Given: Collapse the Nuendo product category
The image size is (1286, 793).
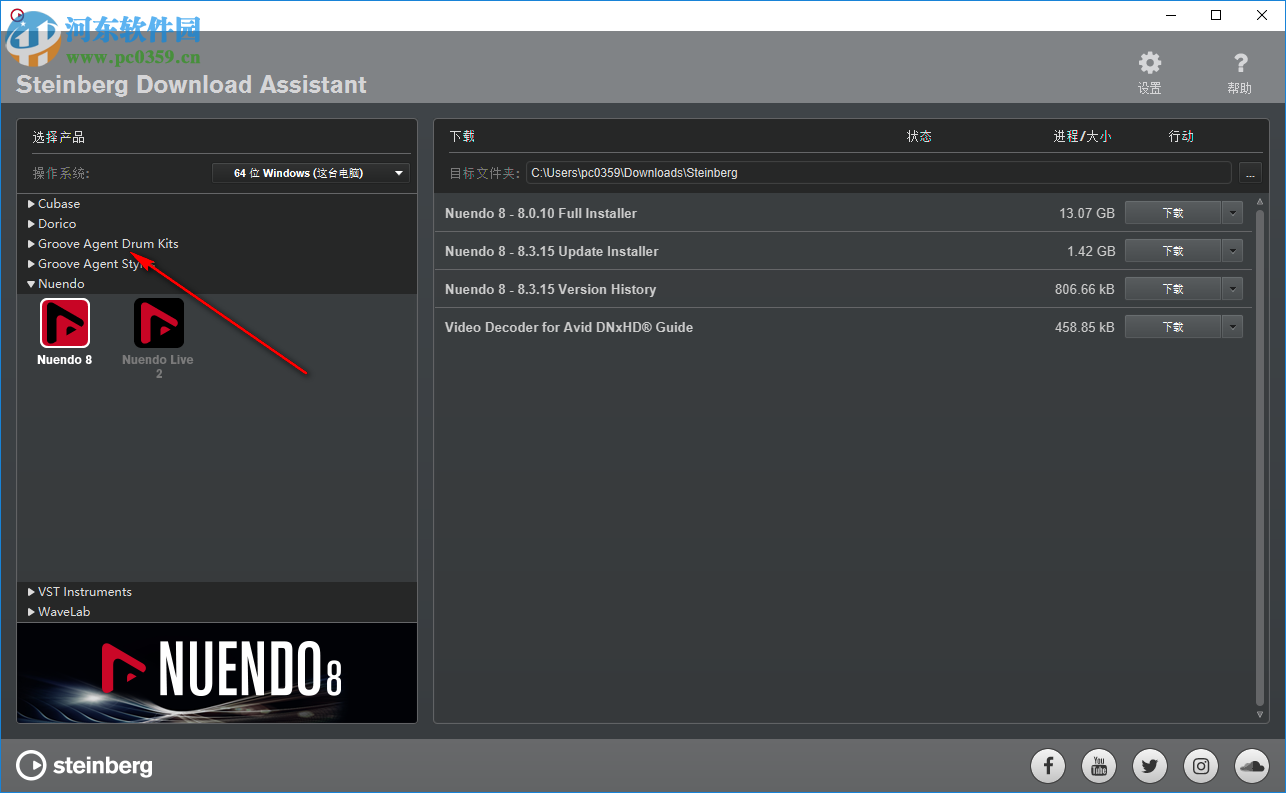Looking at the screenshot, I should [x=62, y=283].
